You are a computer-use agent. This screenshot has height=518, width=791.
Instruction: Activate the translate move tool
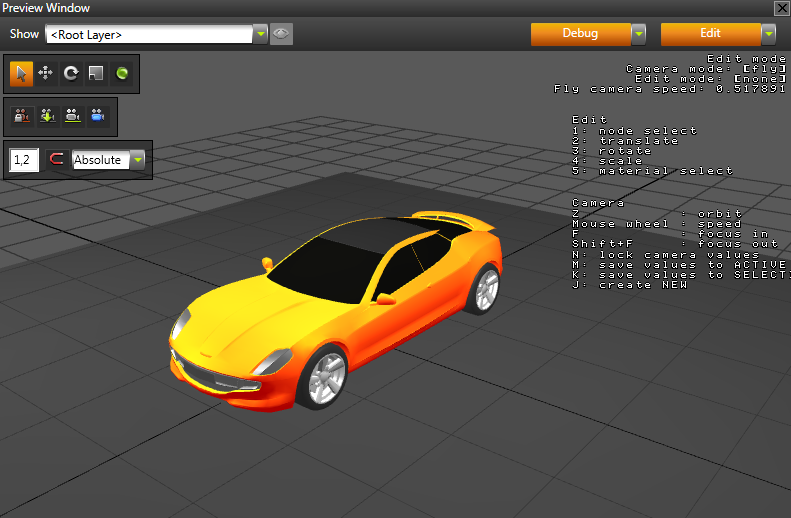[x=46, y=73]
